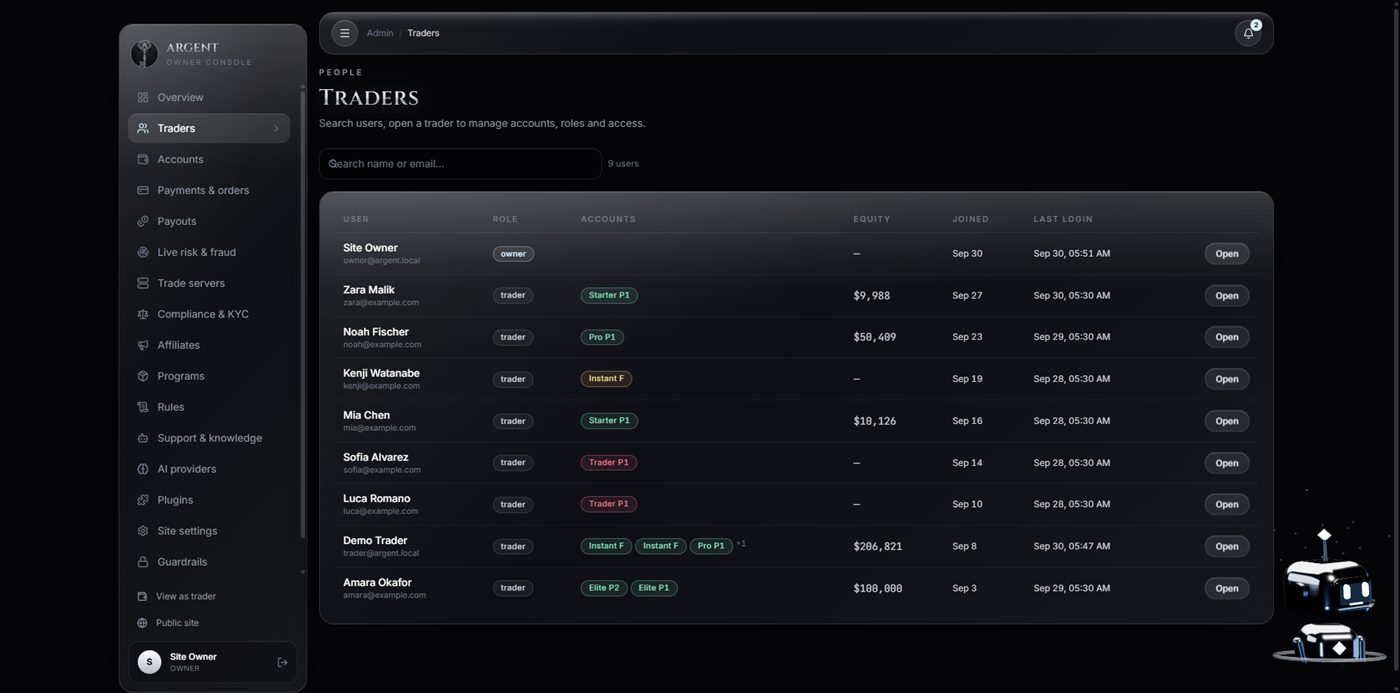Click the Joined column header

970,219
